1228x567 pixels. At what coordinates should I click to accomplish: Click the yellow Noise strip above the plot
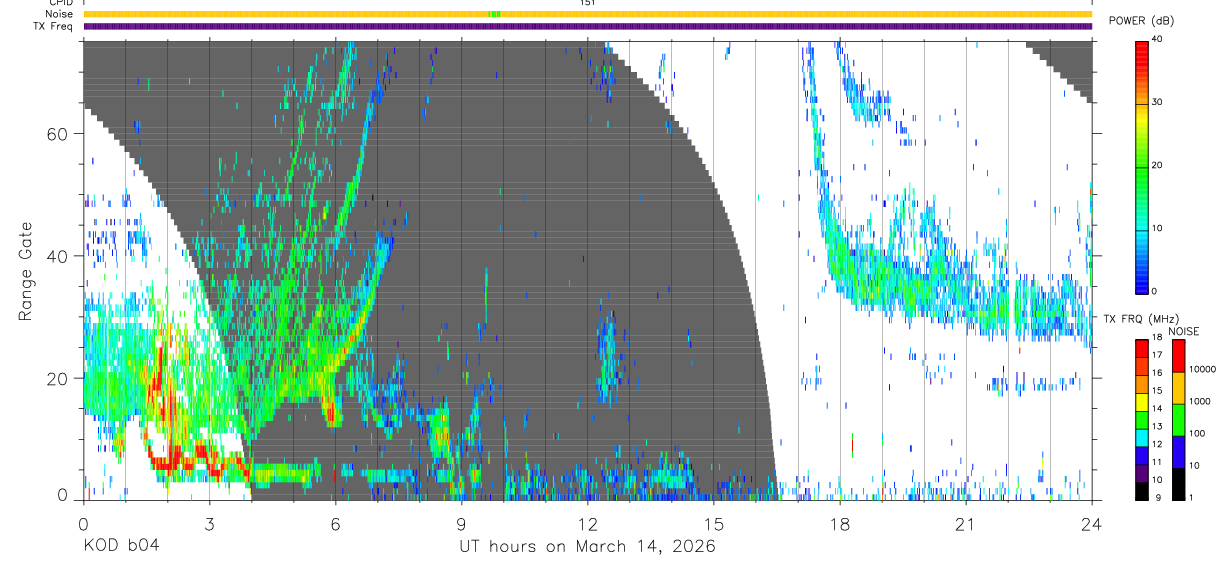(x=587, y=14)
